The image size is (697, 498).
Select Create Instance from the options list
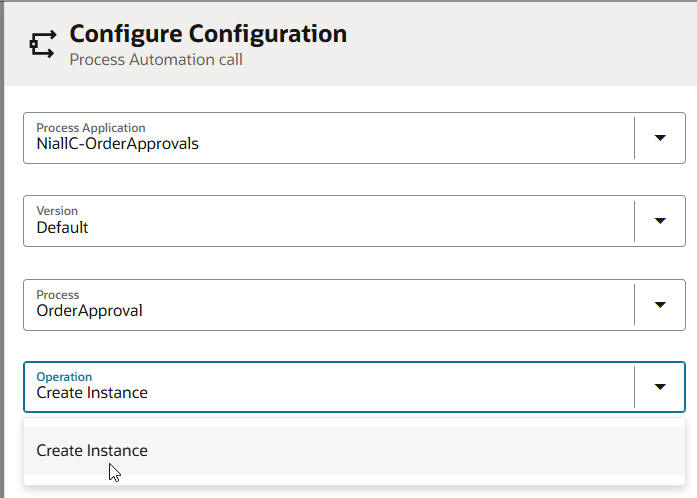pyautogui.click(x=92, y=451)
